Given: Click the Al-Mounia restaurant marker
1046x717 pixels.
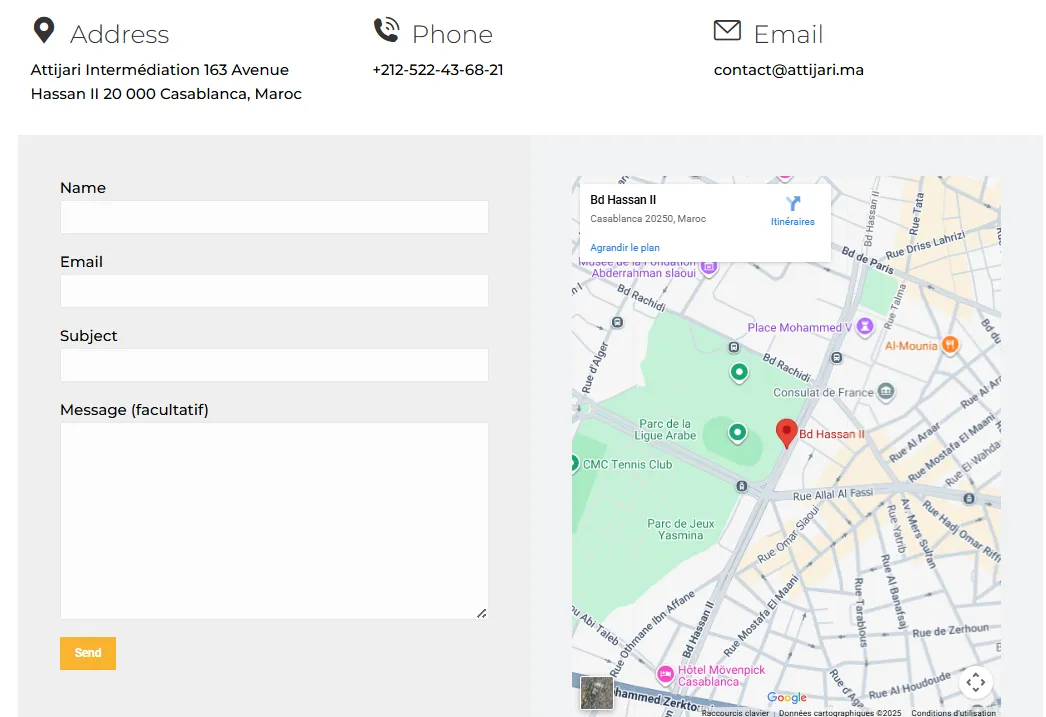Looking at the screenshot, I should tap(950, 345).
